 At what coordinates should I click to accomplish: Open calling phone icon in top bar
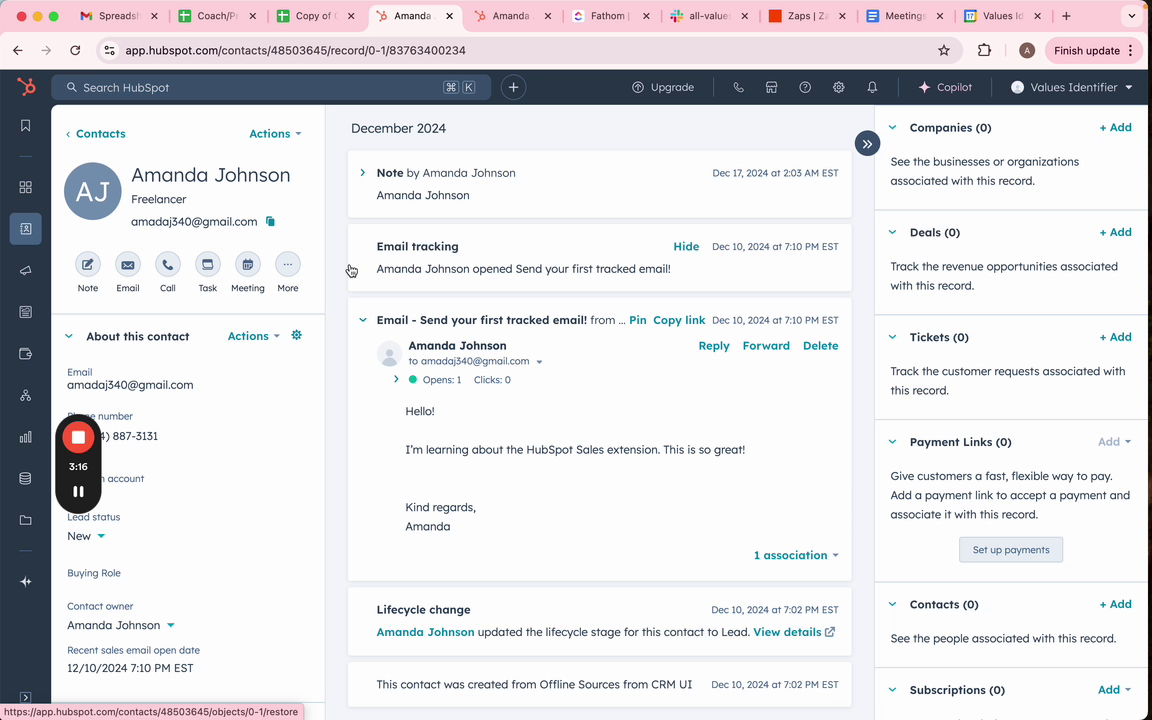coord(738,87)
